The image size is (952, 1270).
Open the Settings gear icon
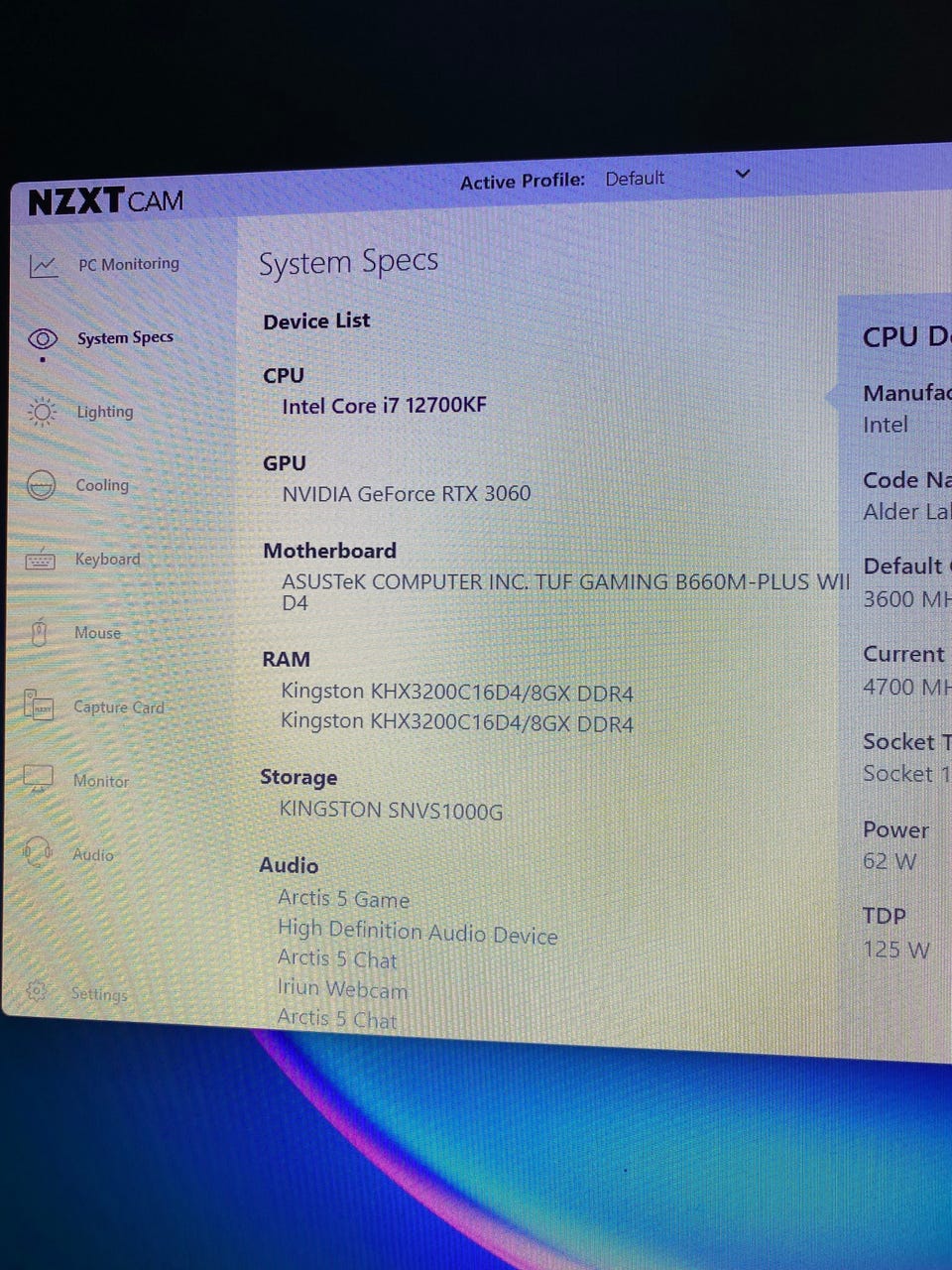click(37, 990)
